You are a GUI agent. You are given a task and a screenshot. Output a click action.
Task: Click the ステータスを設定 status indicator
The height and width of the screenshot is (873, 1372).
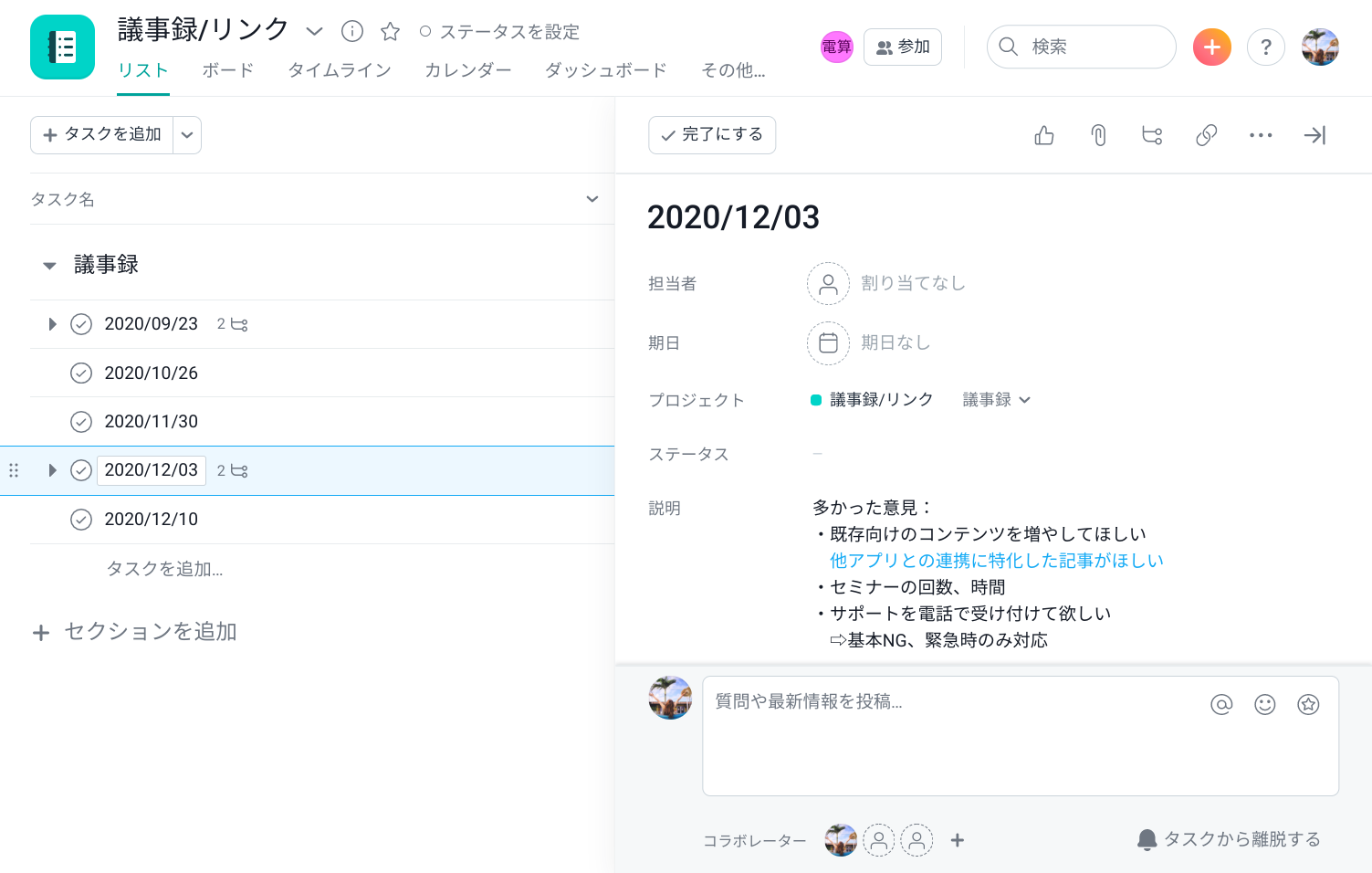(499, 32)
